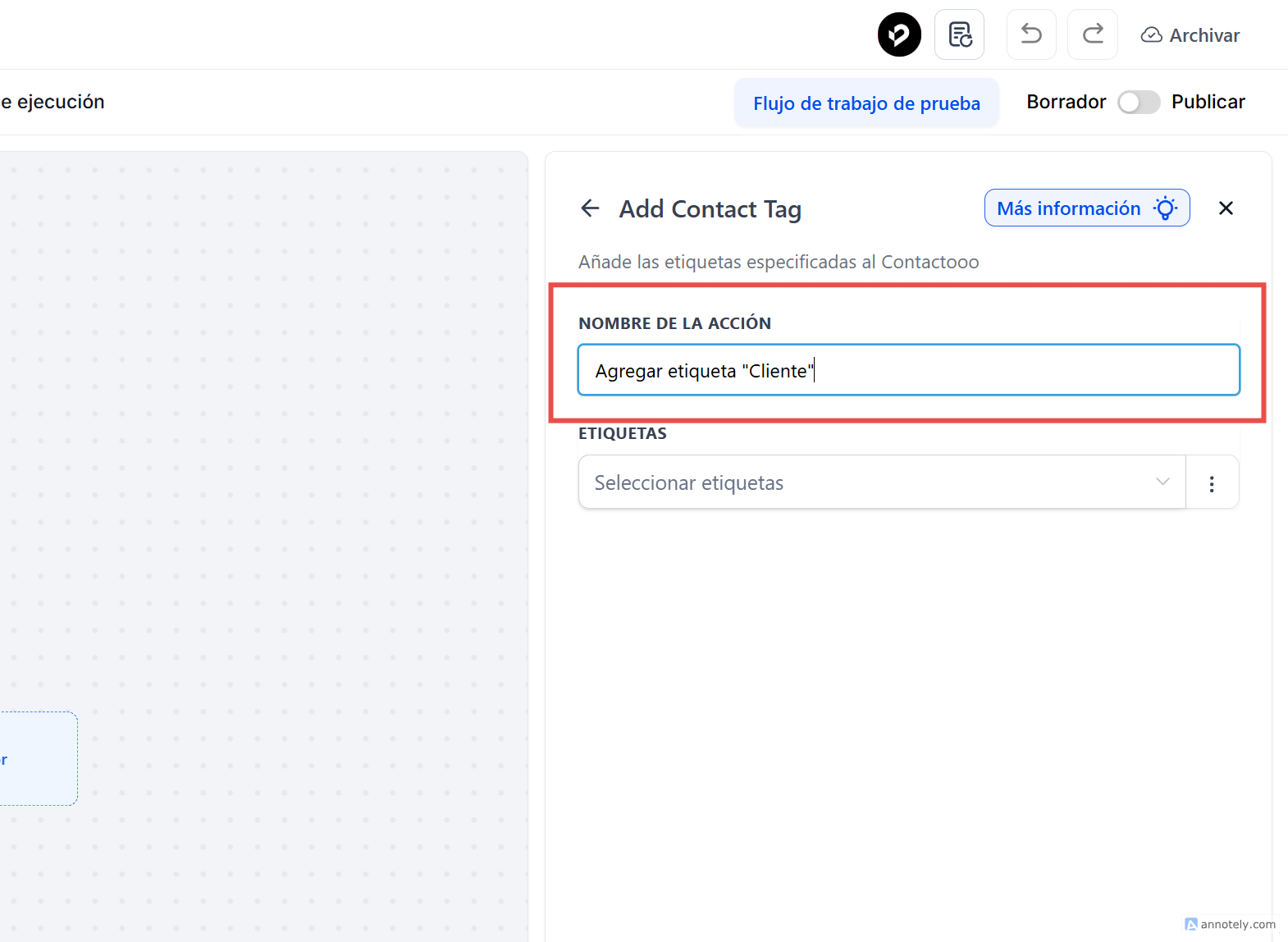Open the Más información help button
The width and height of the screenshot is (1288, 942).
tap(1086, 208)
